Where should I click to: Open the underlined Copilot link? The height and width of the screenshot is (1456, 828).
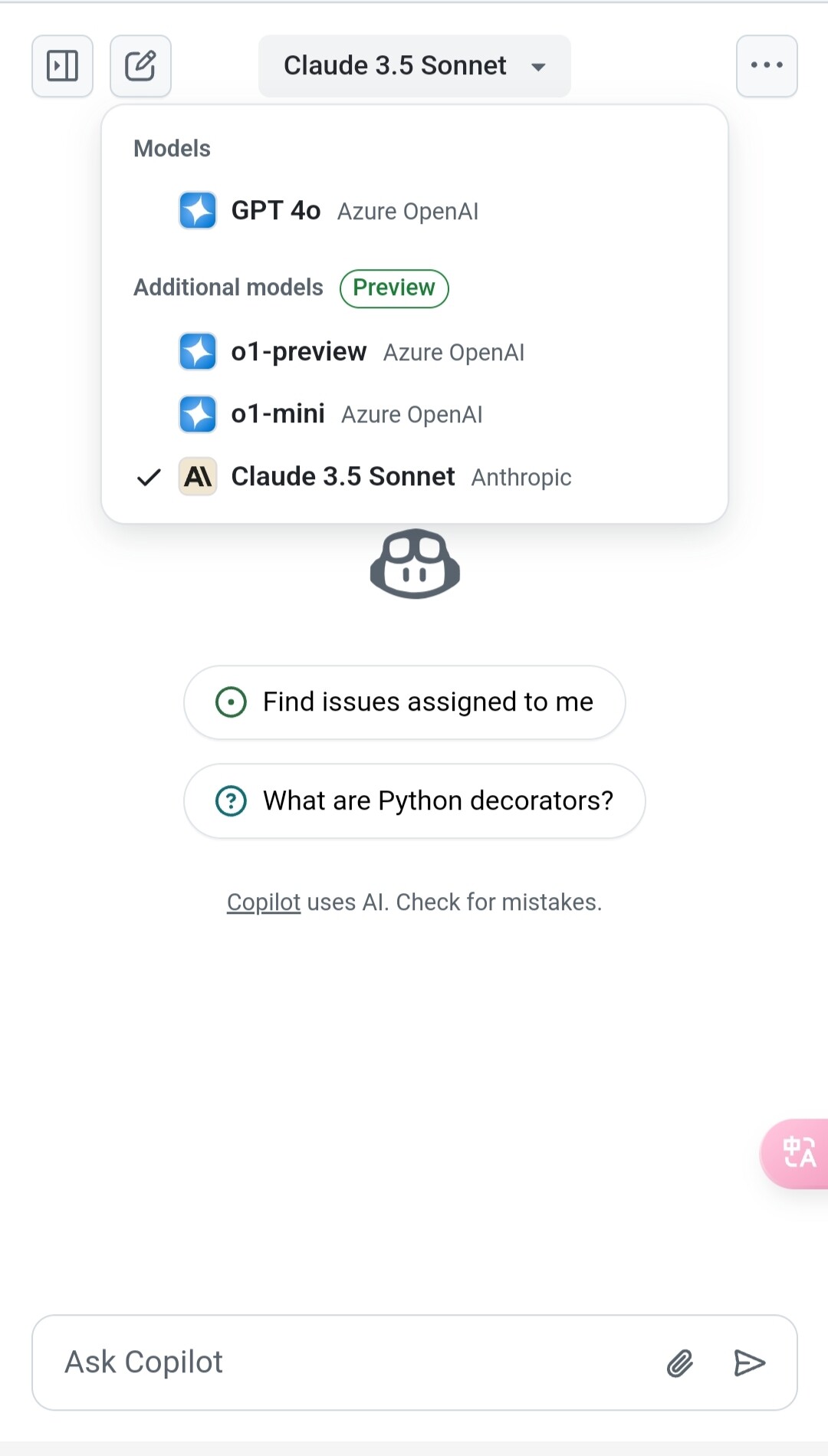pos(264,902)
